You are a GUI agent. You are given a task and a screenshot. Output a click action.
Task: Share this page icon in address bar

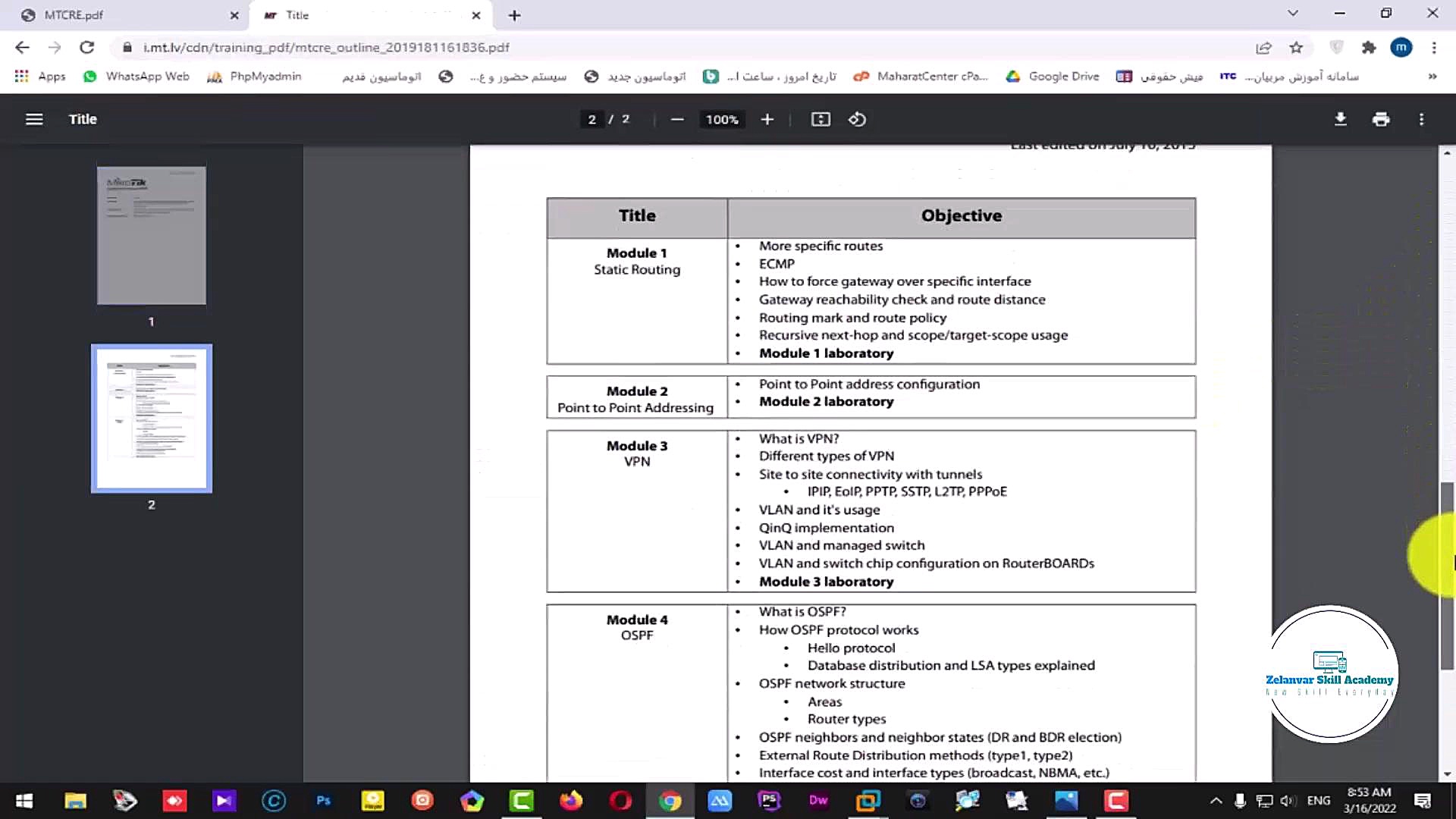[x=1263, y=48]
